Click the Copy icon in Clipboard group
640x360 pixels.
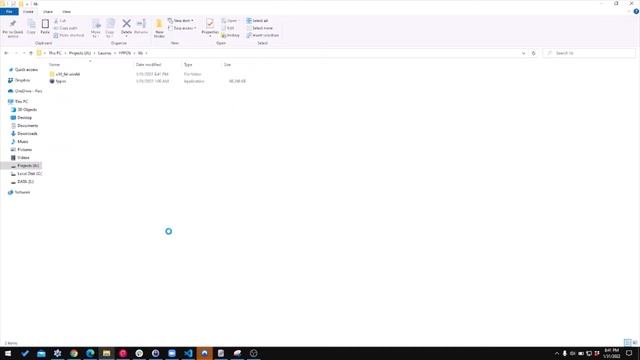[31, 24]
